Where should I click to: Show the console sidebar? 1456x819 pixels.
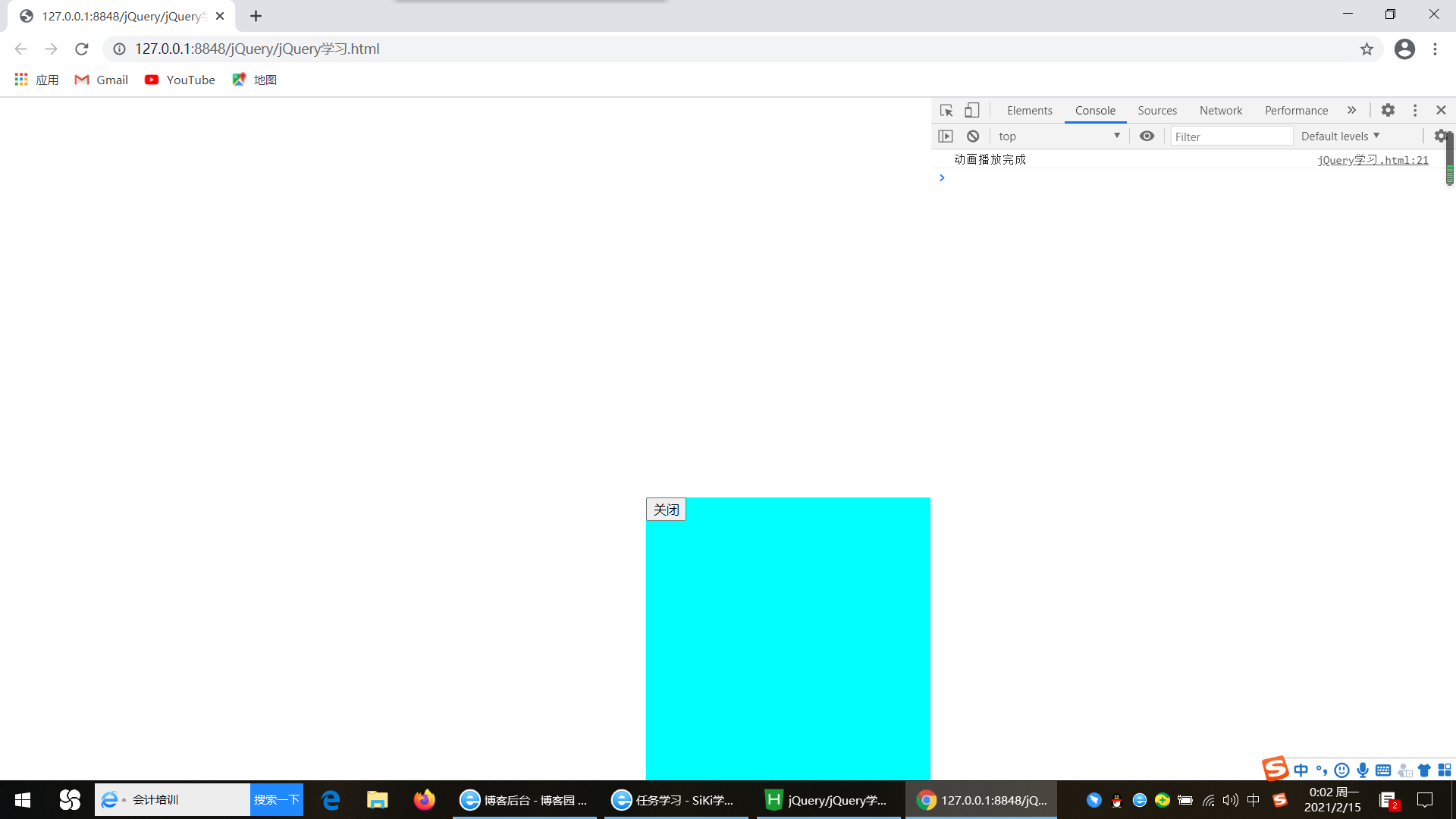(x=946, y=136)
